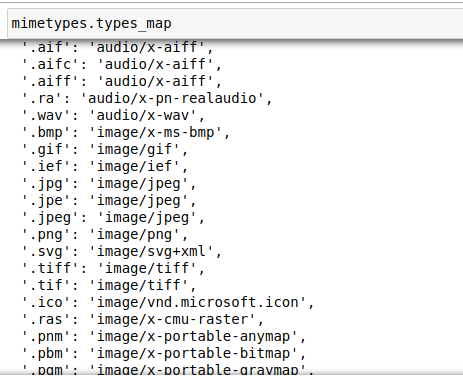Screen dimensions: 463x377
Task: Select the 'image/svg+xml' value text
Action: (151, 251)
